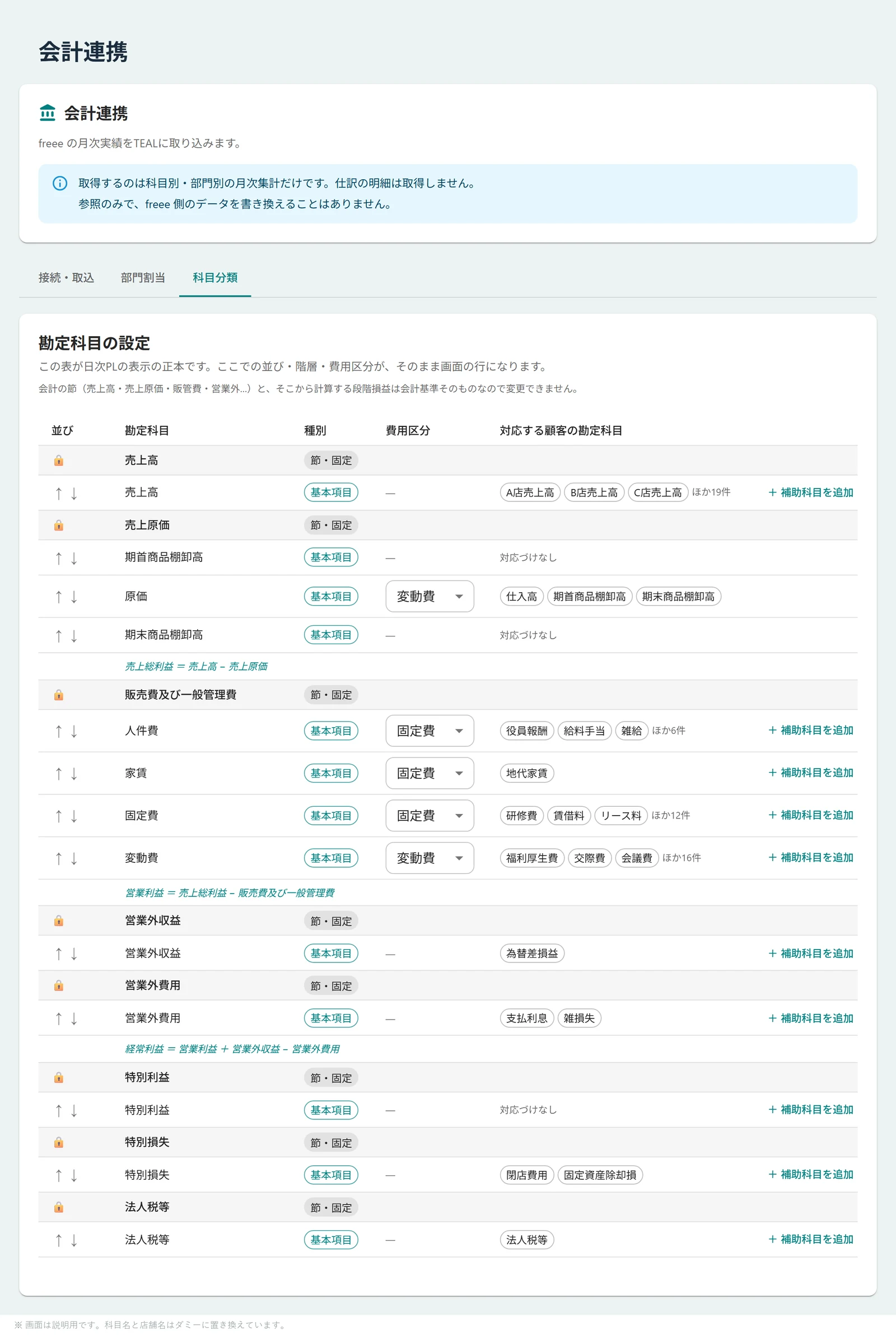The width and height of the screenshot is (896, 1335).
Task: Click the ほか19件 text in 売上高 row
Action: click(x=711, y=492)
